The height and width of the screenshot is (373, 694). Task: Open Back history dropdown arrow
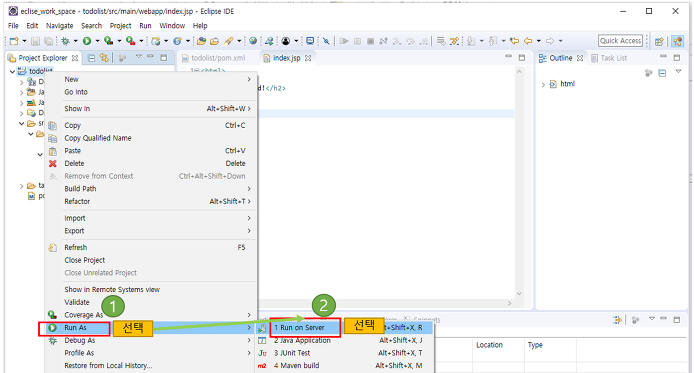click(x=539, y=41)
